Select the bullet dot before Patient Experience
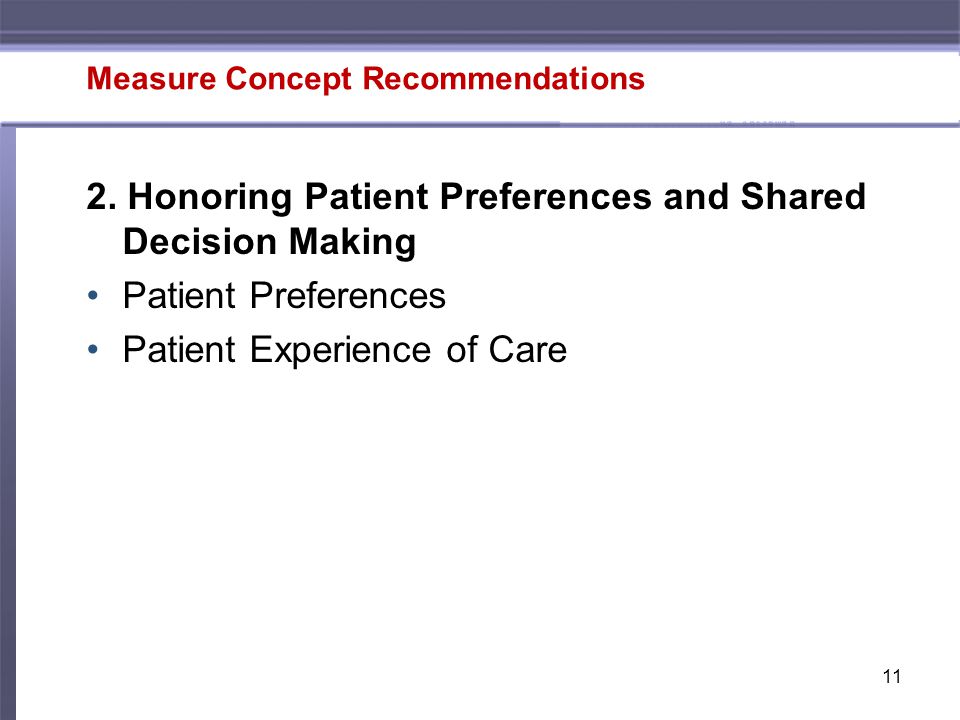 93,350
